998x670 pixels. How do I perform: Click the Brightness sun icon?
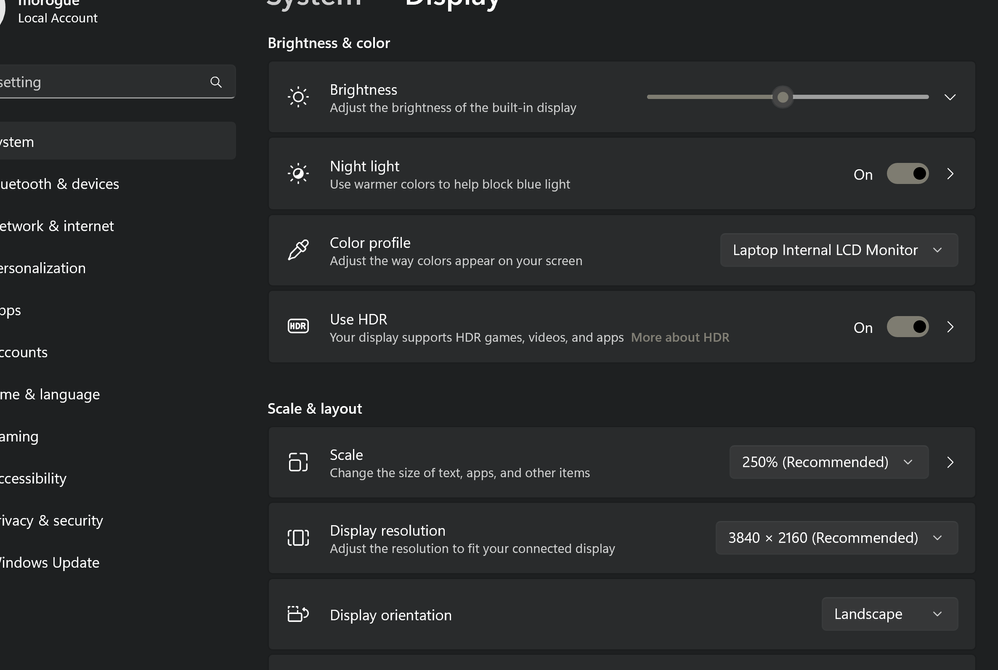[x=298, y=97]
